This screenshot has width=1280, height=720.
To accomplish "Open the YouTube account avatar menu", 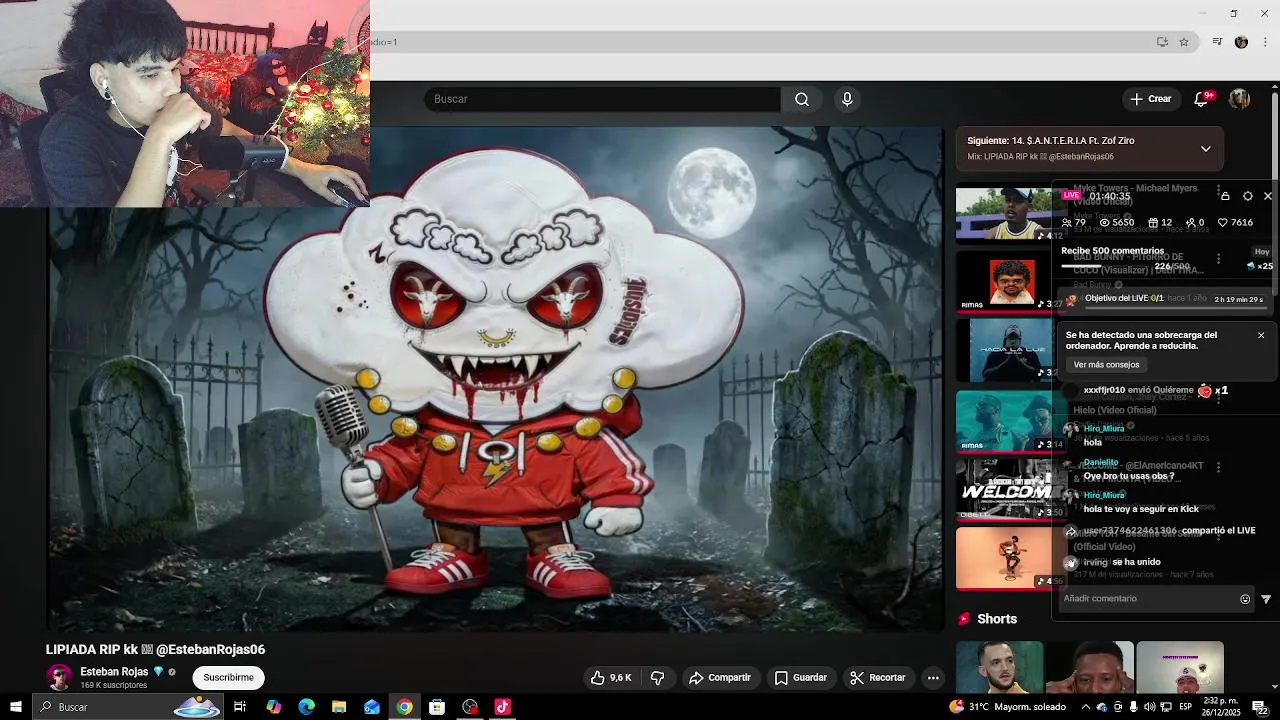I will (1239, 99).
